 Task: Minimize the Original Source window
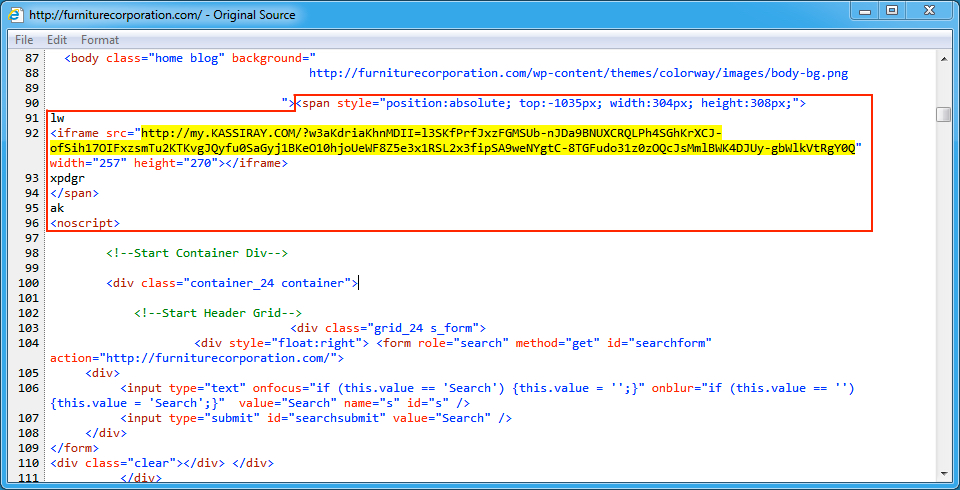864,10
